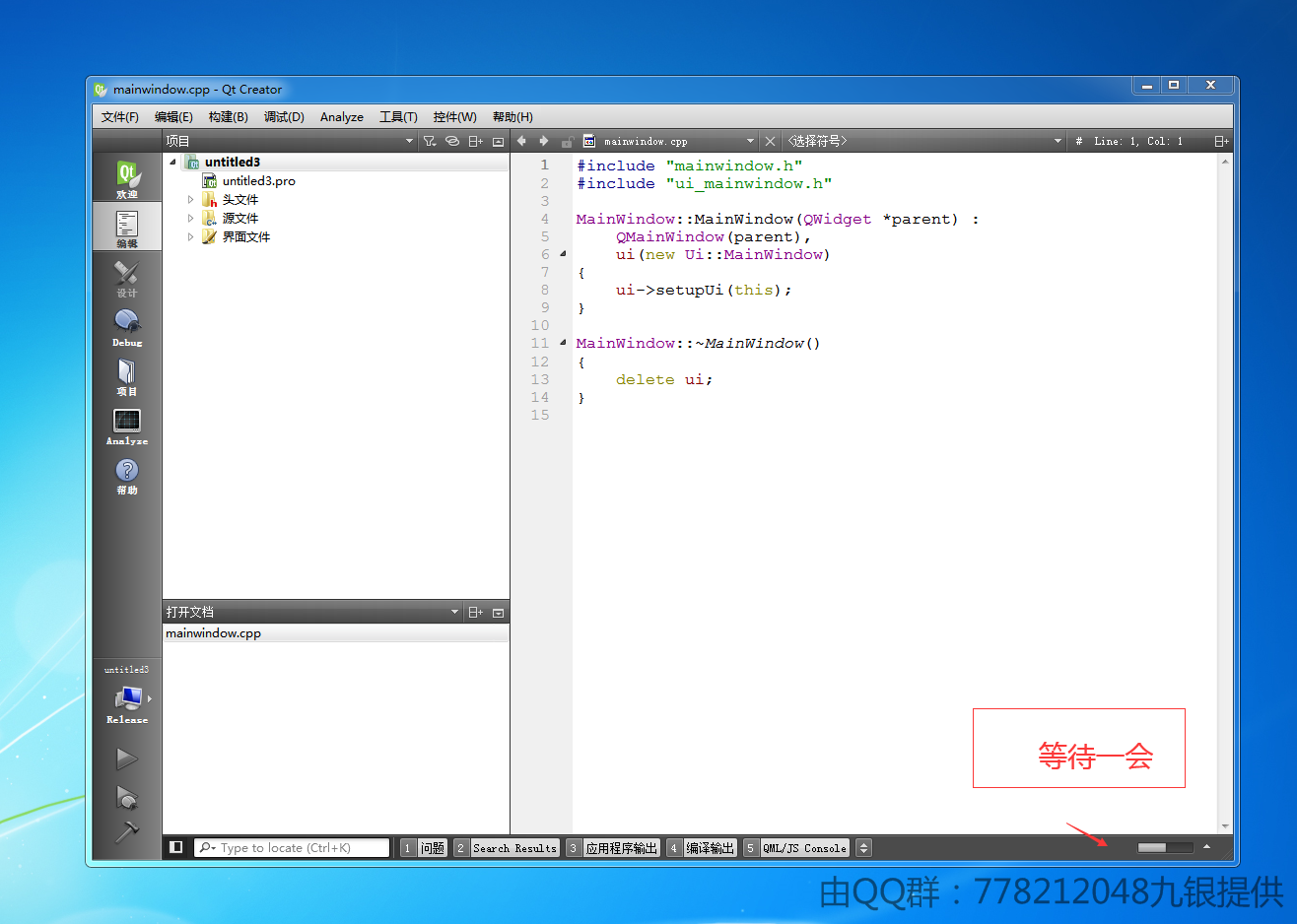1297x924 pixels.
Task: Split the editor view
Action: click(1221, 141)
